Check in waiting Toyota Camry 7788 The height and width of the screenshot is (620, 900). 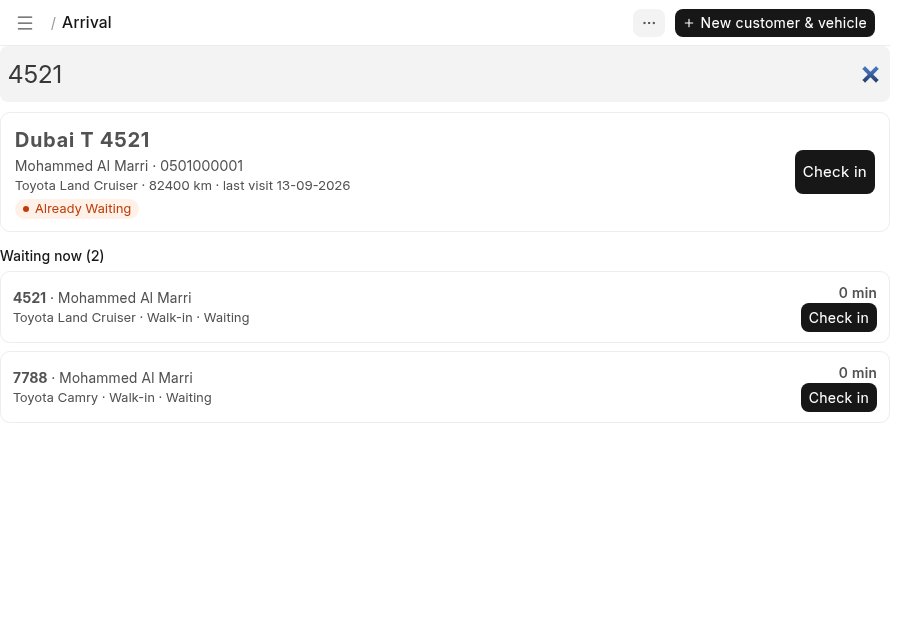click(839, 397)
